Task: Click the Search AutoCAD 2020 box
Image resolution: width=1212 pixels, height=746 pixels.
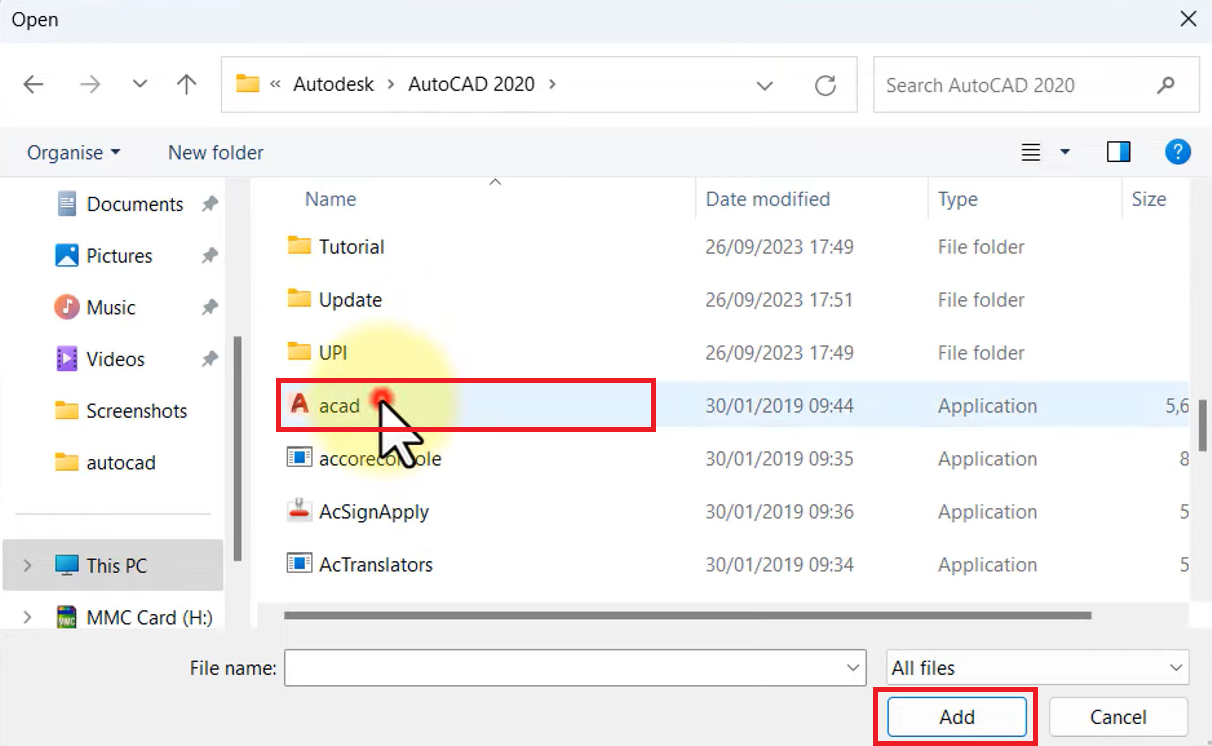Action: pos(1035,85)
